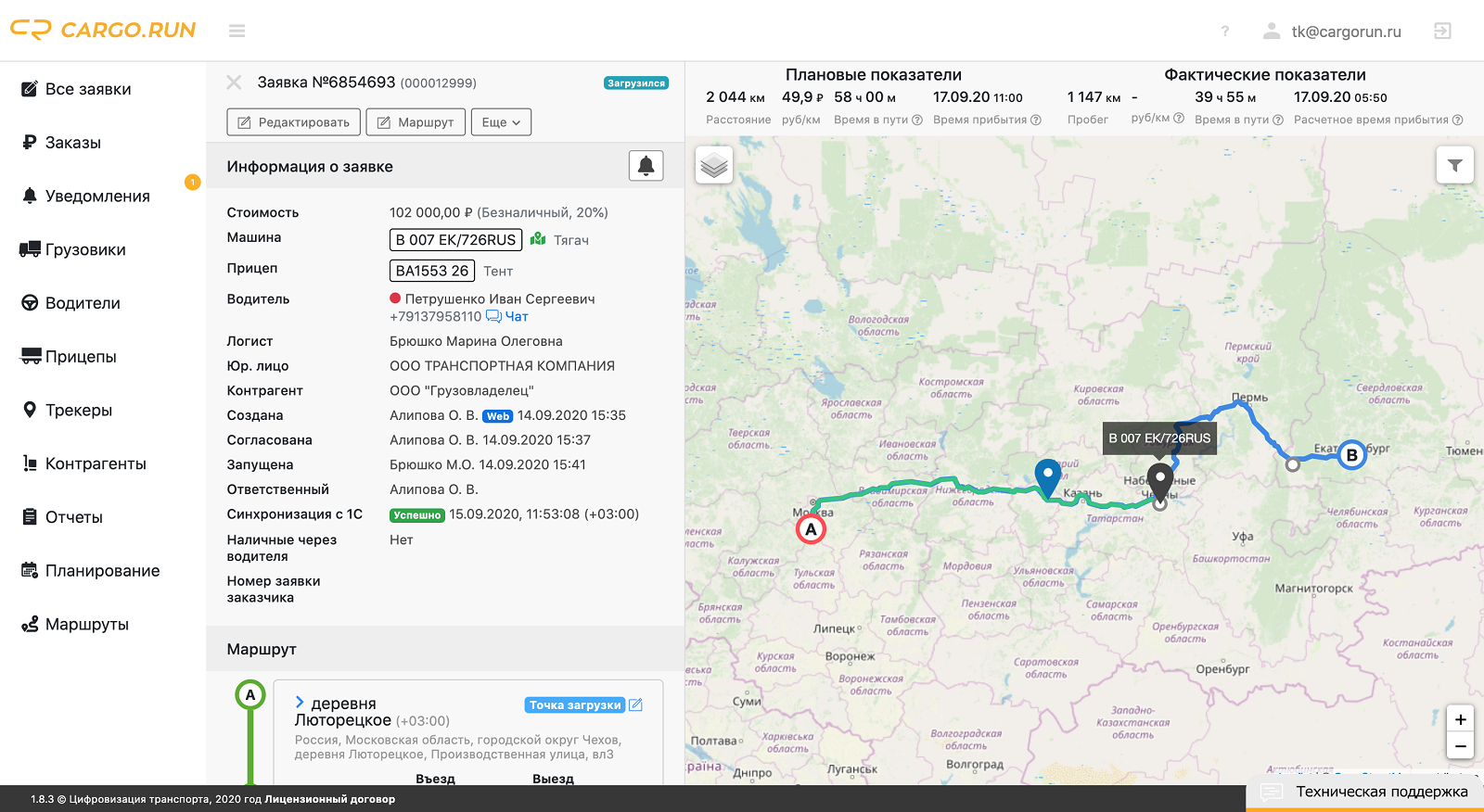The width and height of the screenshot is (1484, 812).
Task: Zoom out on the map
Action: (1461, 745)
